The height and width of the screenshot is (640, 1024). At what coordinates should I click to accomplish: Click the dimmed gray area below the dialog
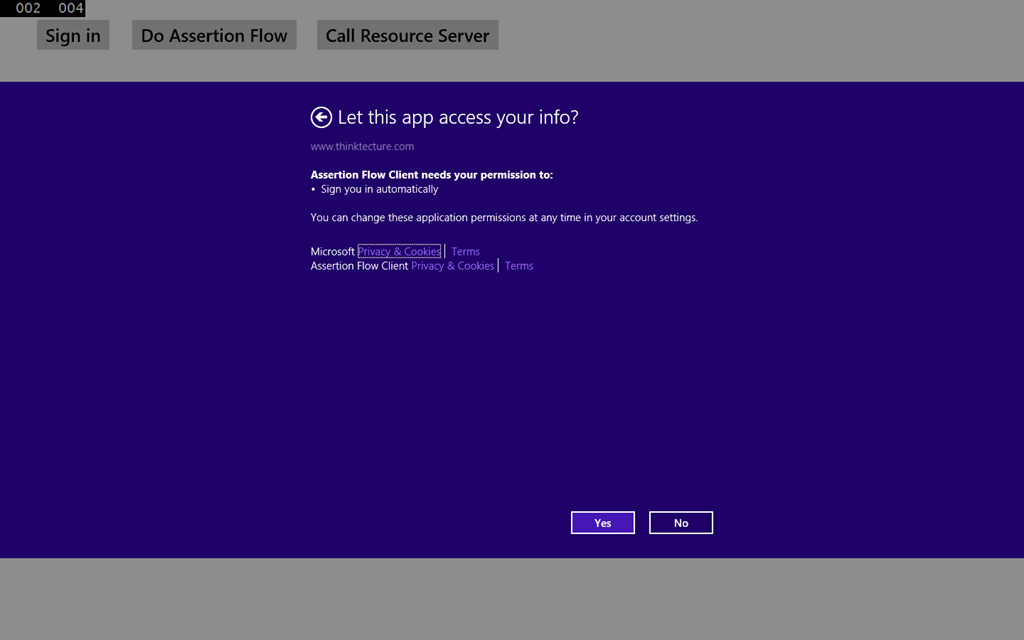[512, 598]
